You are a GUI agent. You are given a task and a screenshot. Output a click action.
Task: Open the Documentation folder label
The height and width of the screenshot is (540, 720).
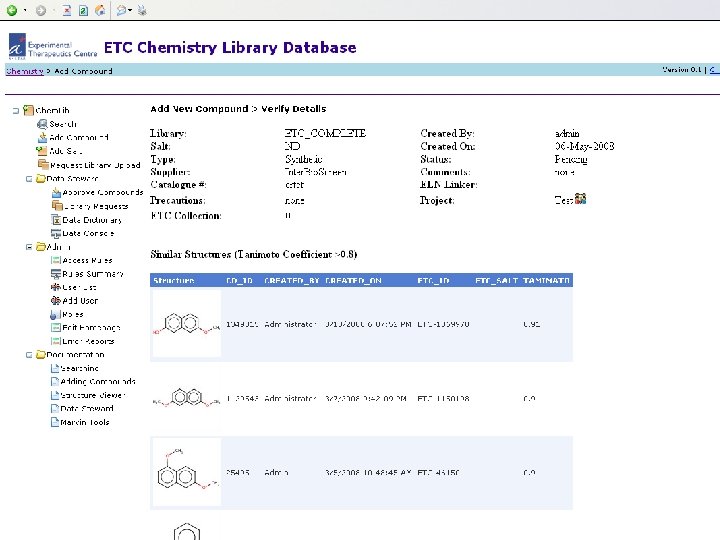pos(76,355)
